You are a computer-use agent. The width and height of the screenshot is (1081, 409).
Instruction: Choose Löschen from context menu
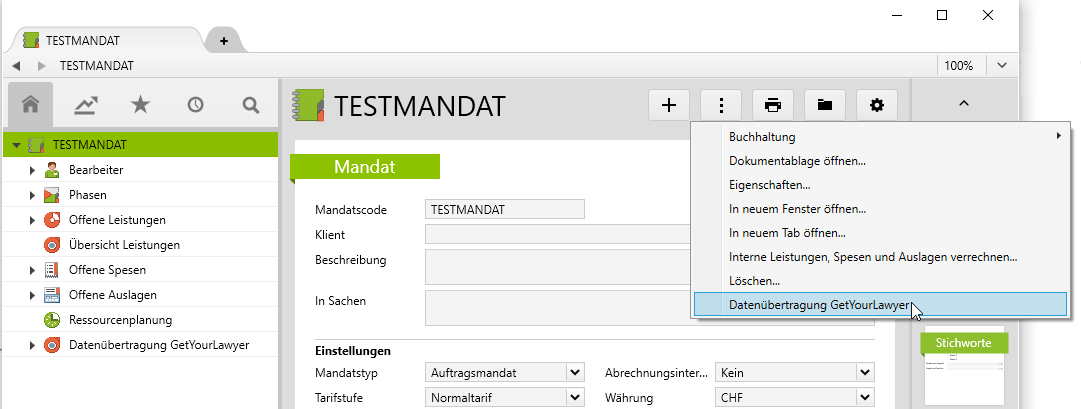(880, 281)
